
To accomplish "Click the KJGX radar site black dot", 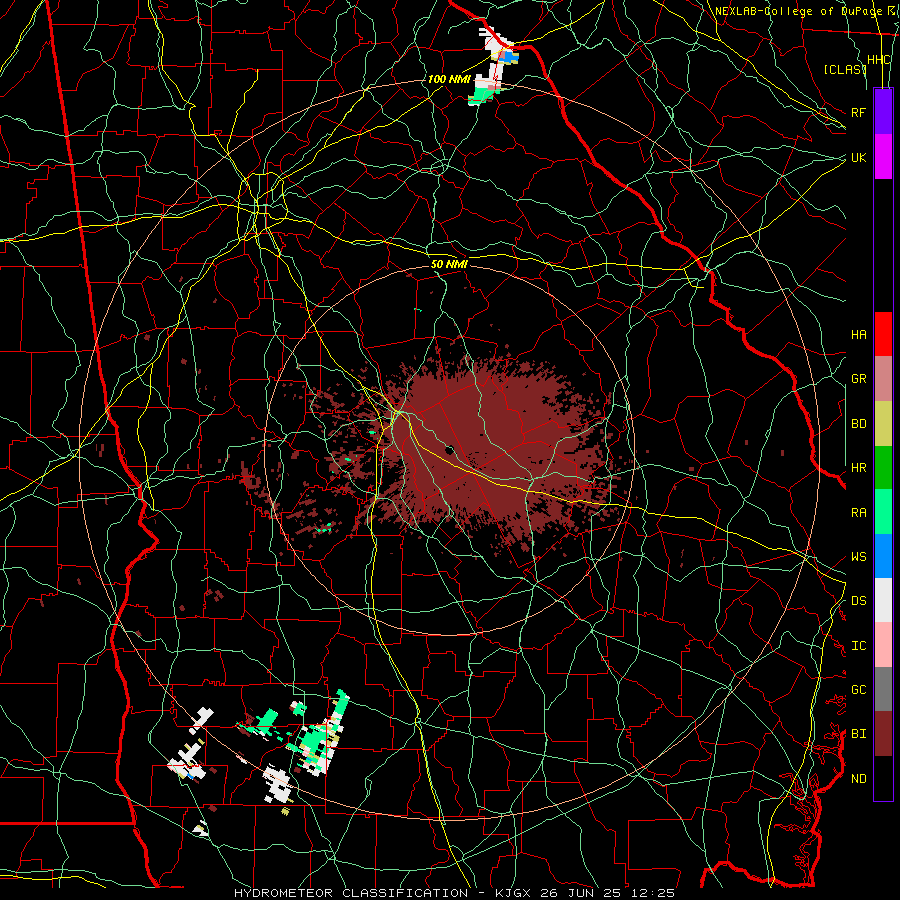I will point(449,449).
